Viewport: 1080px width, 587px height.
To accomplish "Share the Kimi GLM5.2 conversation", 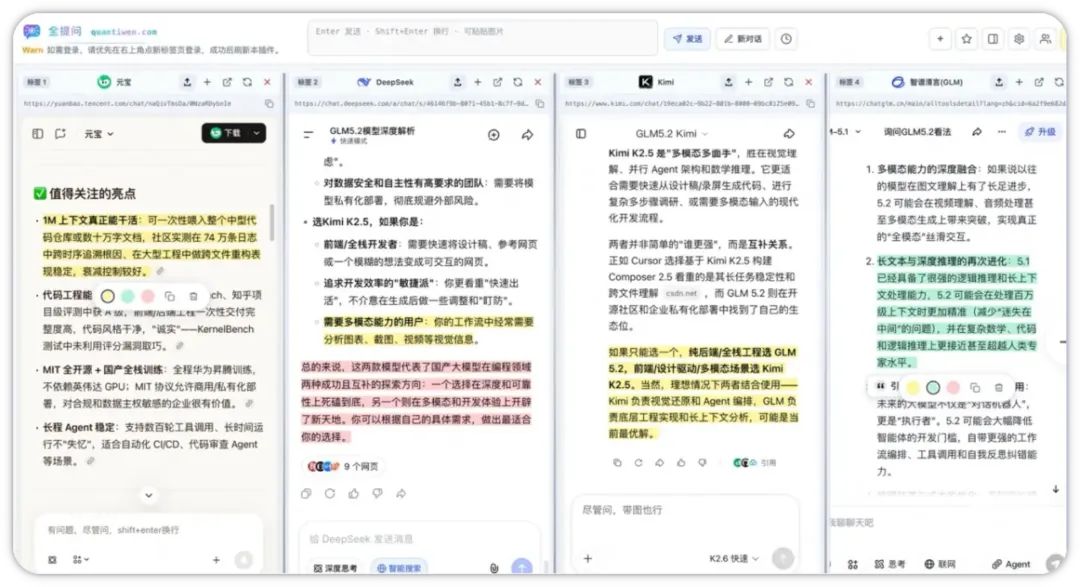I will click(789, 134).
